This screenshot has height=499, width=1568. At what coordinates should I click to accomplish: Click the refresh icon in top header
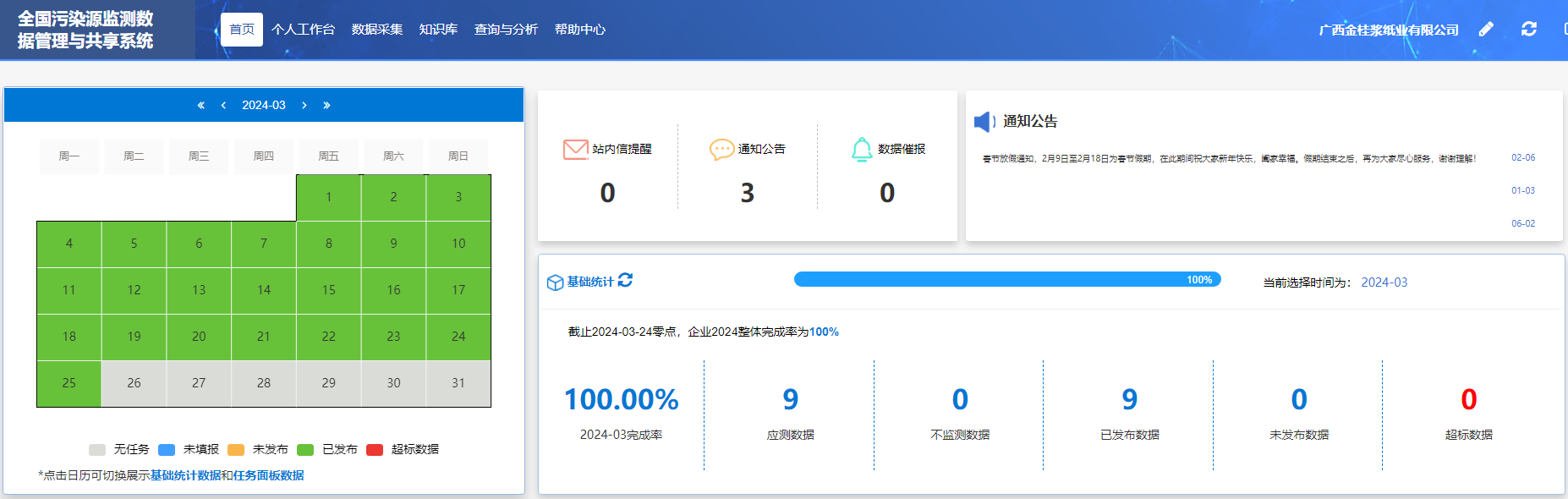click(x=1529, y=30)
